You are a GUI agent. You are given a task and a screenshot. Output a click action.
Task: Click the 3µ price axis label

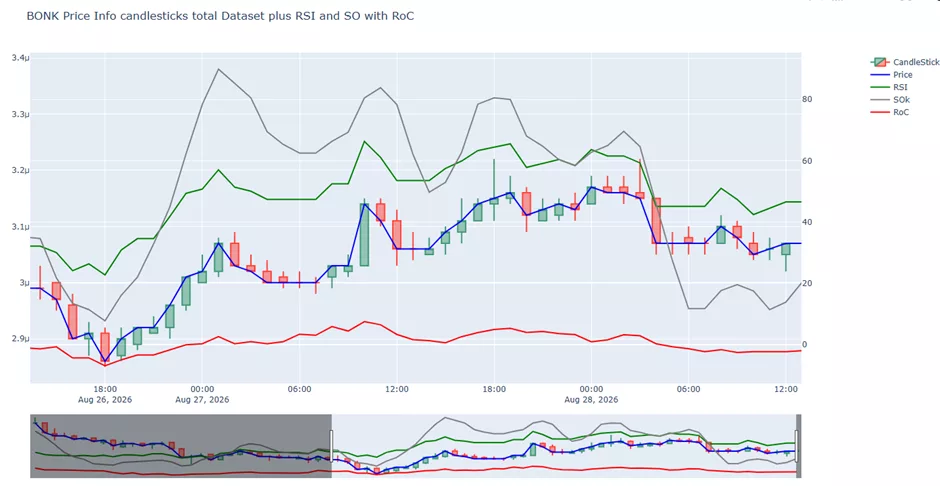[23, 283]
